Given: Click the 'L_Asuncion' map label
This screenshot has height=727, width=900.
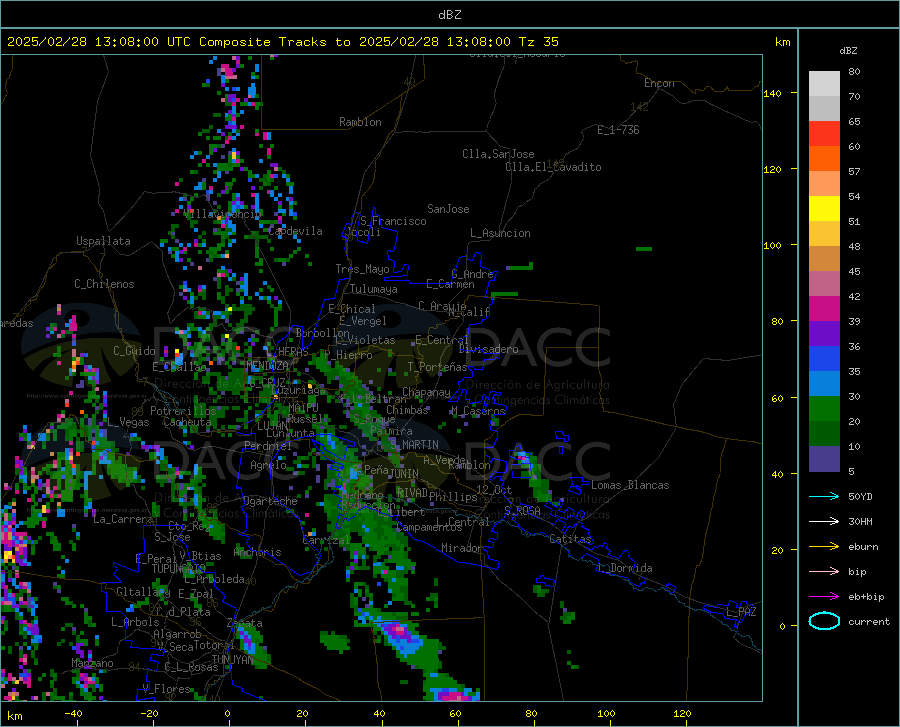Looking at the screenshot, I should tap(500, 233).
